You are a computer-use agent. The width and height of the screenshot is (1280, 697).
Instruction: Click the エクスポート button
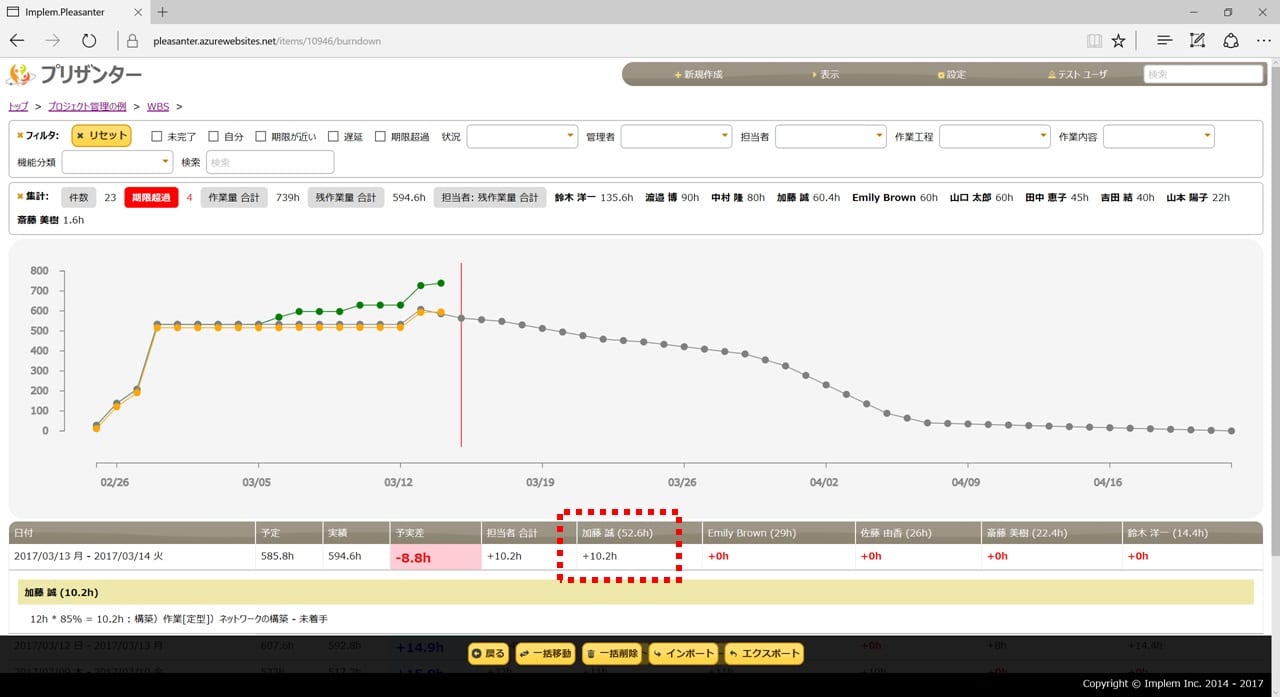coord(764,654)
